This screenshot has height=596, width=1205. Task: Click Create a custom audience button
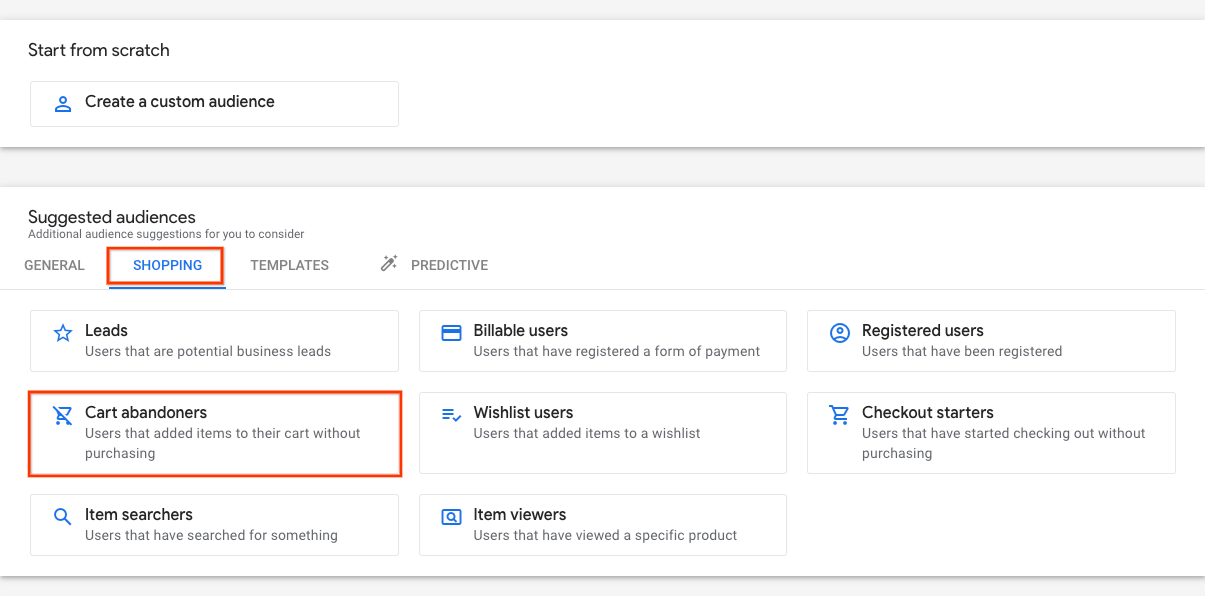(x=214, y=104)
